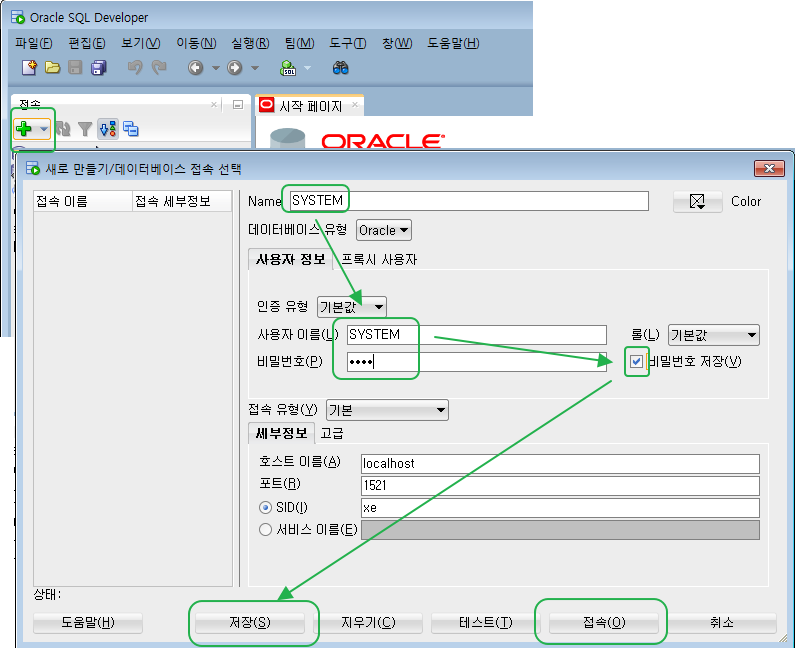
Task: Open the 보기 menu
Action: 140,43
